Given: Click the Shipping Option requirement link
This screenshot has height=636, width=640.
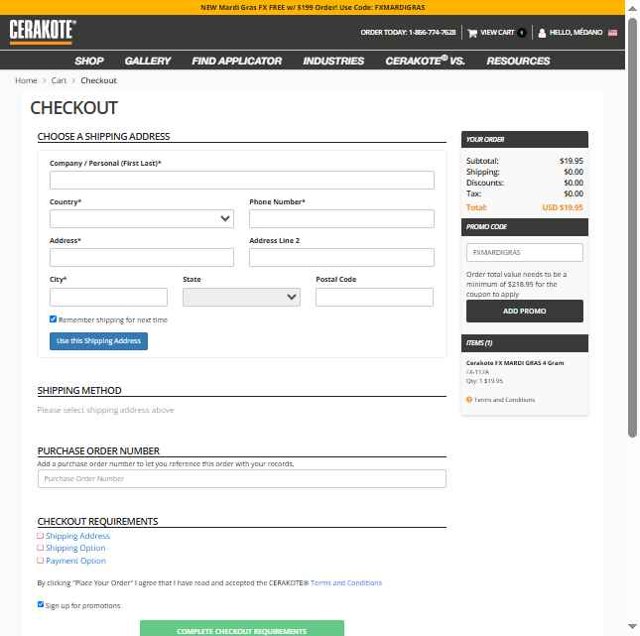Looking at the screenshot, I should 76,548.
